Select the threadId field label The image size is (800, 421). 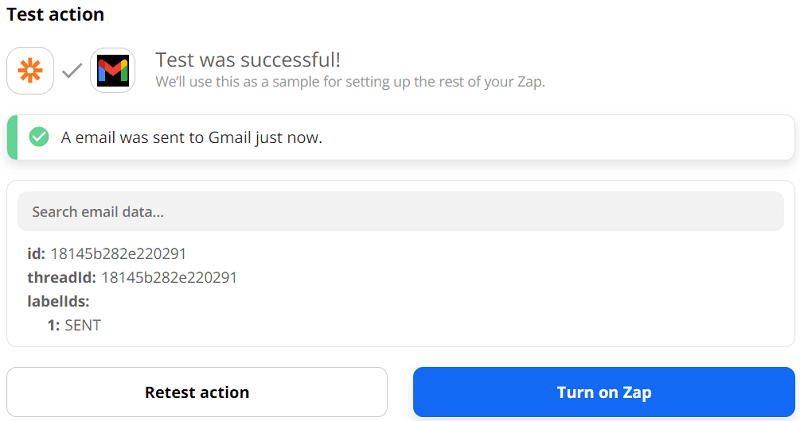tap(61, 277)
